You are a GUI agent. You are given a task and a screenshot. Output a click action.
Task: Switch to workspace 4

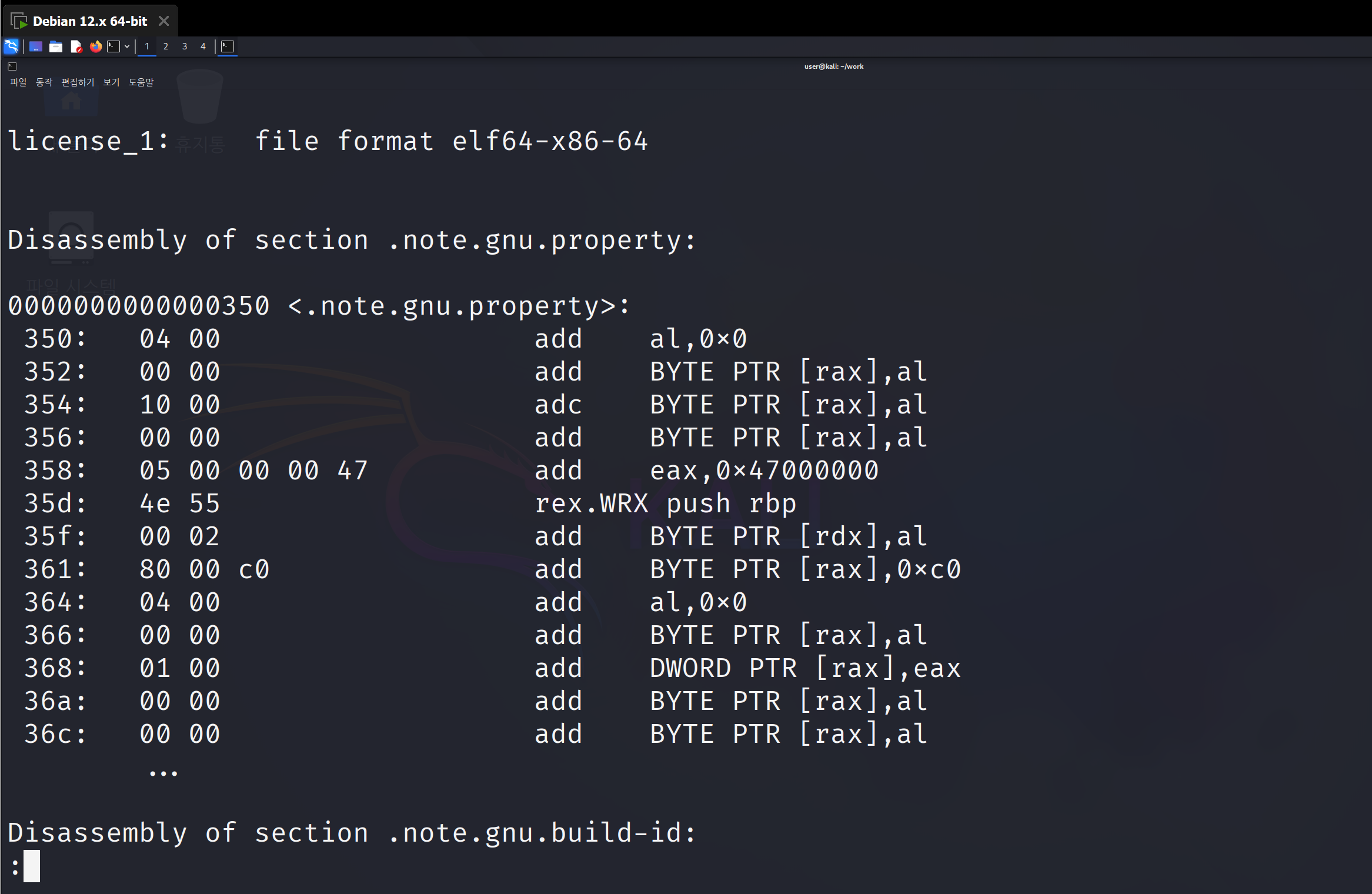(x=203, y=46)
